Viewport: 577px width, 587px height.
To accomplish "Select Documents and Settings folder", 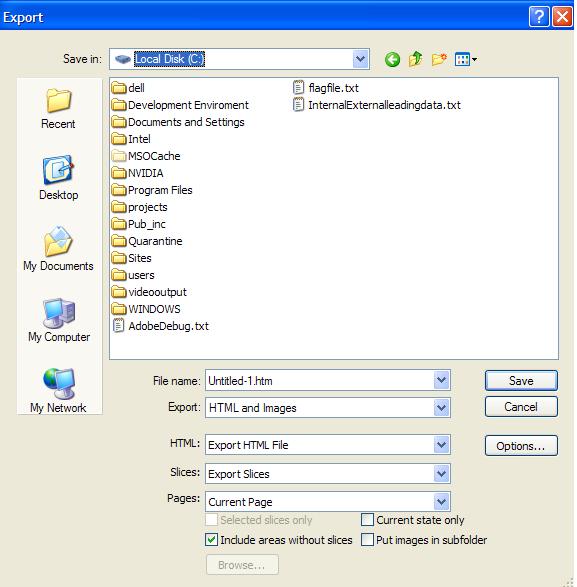I will coord(178,122).
